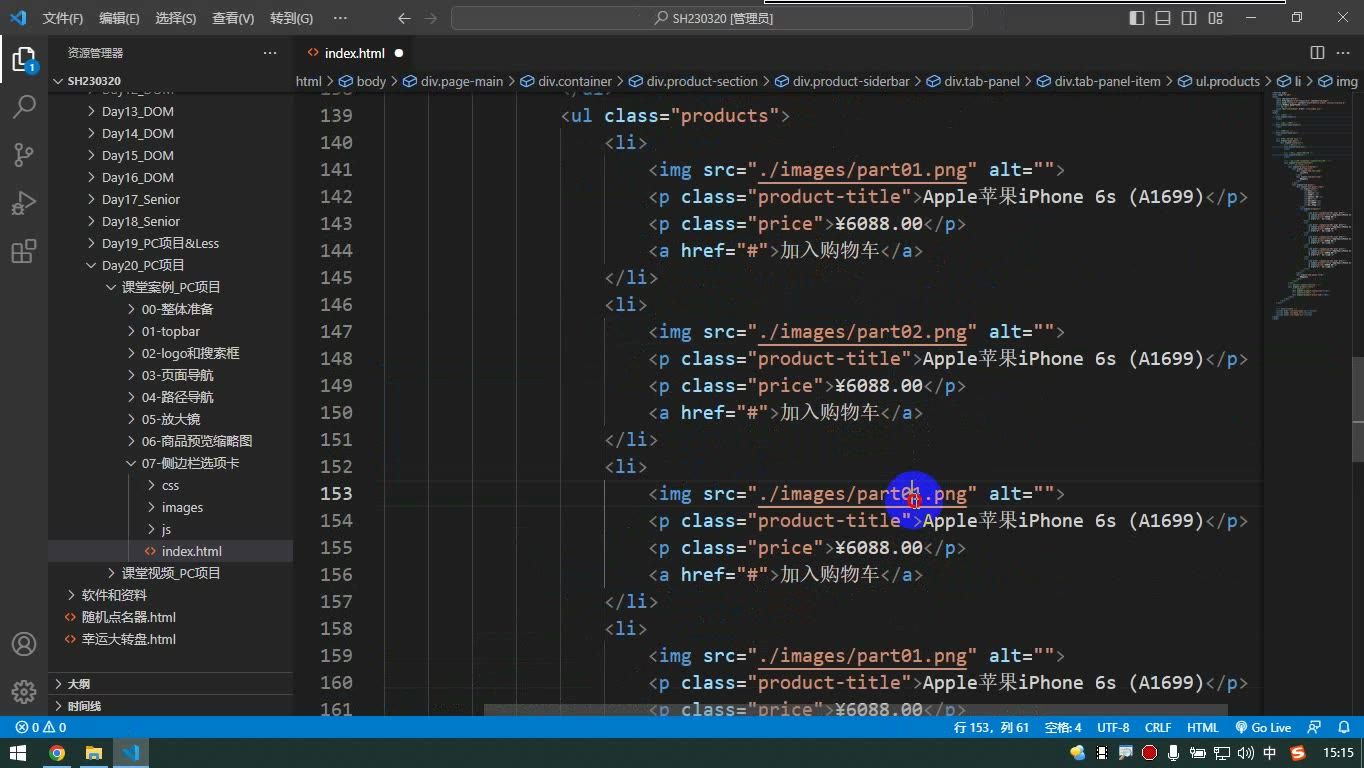Select the index.html editor tab
1364x768 pixels.
pyautogui.click(x=354, y=53)
